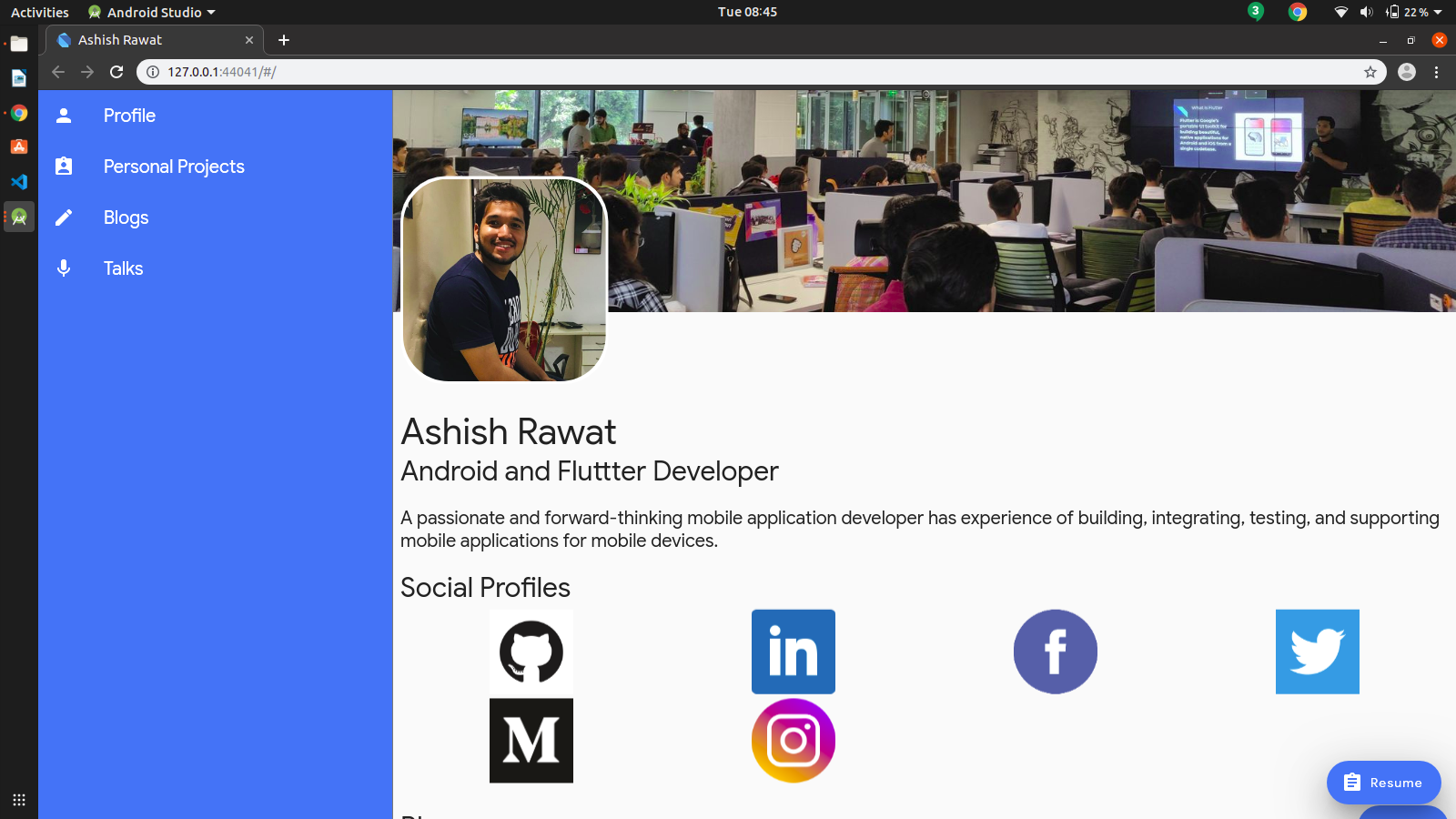Launch Visual Studio Code from the dock
This screenshot has width=1456, height=819.
(18, 182)
